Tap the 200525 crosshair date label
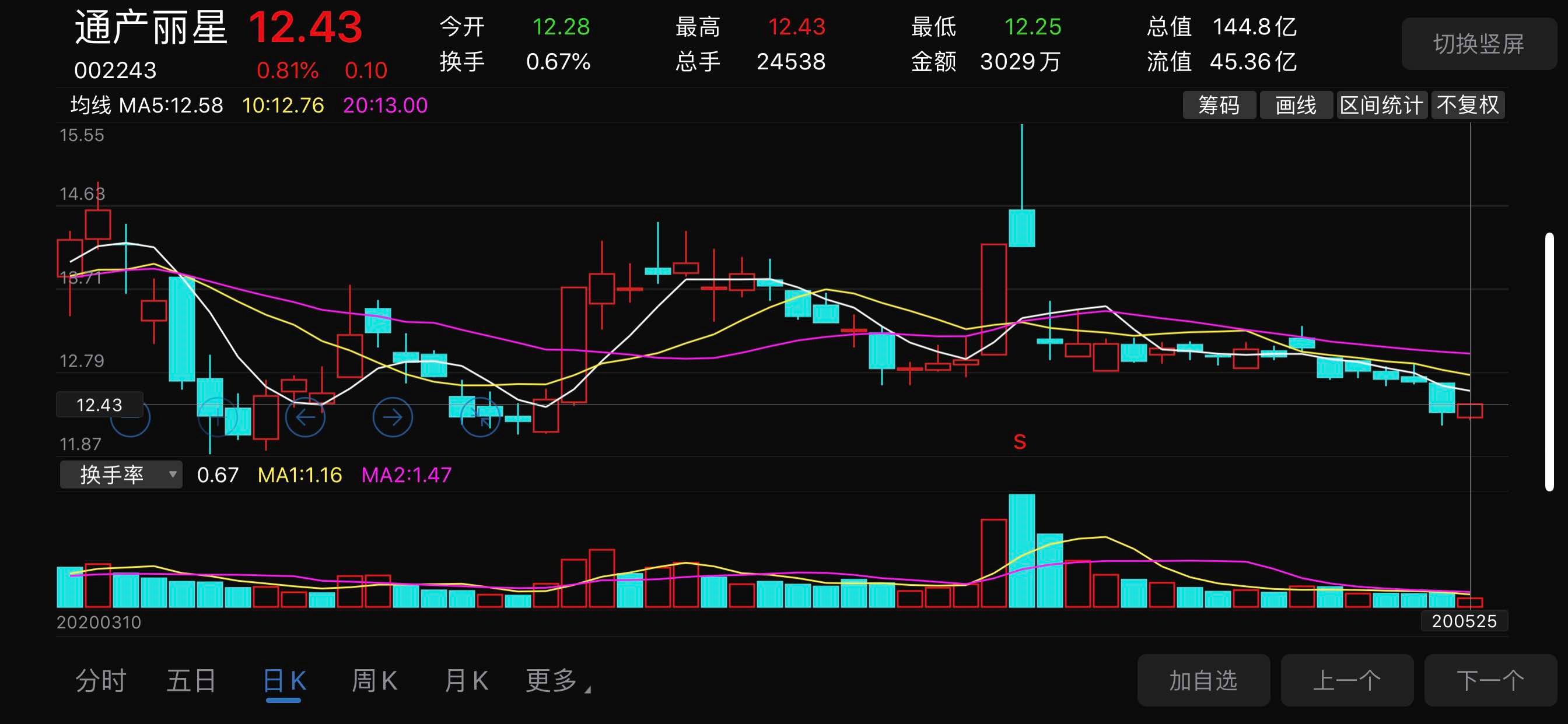This screenshot has height=724, width=1568. [1464, 621]
